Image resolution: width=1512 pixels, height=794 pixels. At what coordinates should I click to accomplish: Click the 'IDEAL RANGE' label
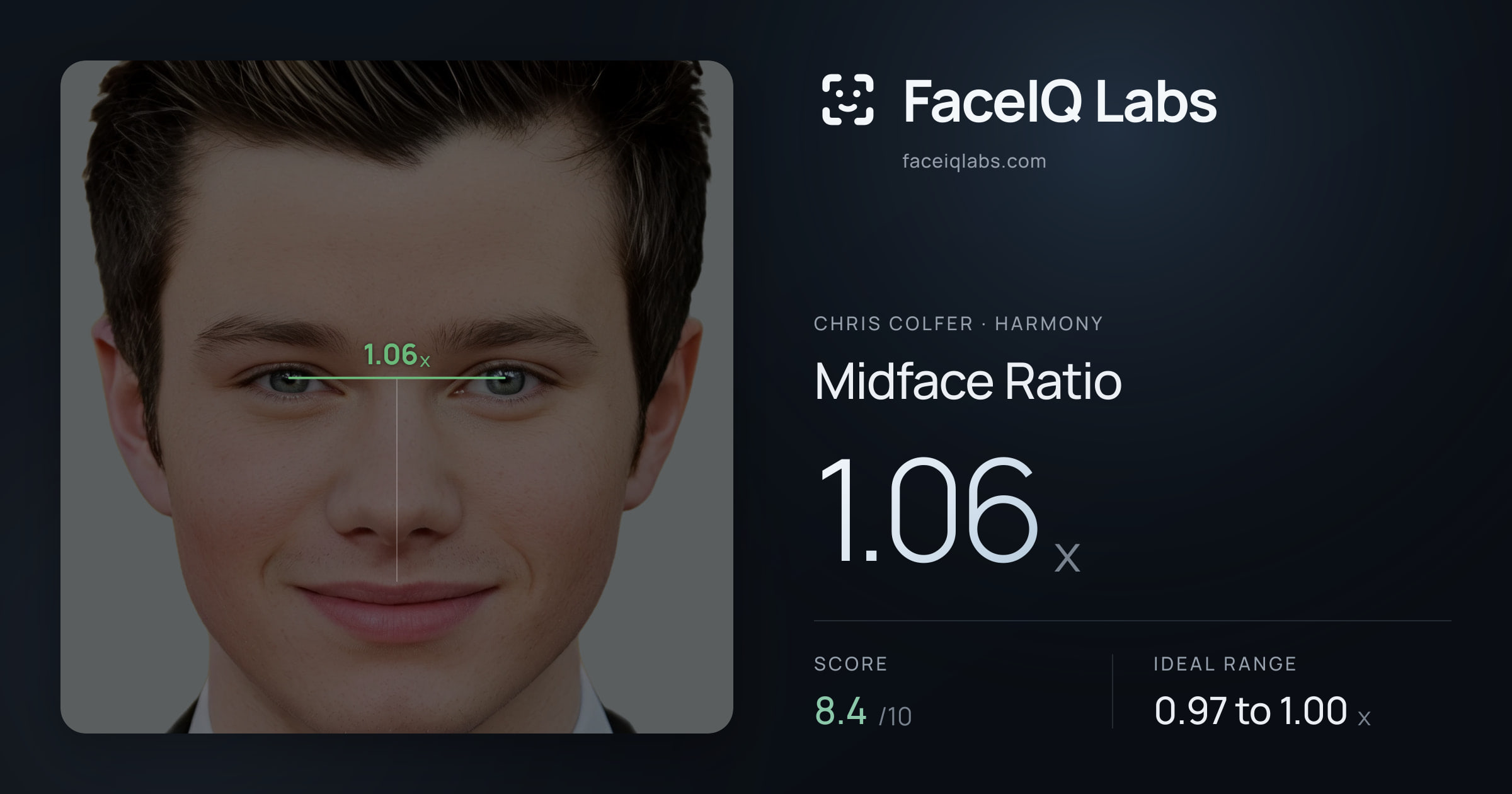coord(1225,664)
